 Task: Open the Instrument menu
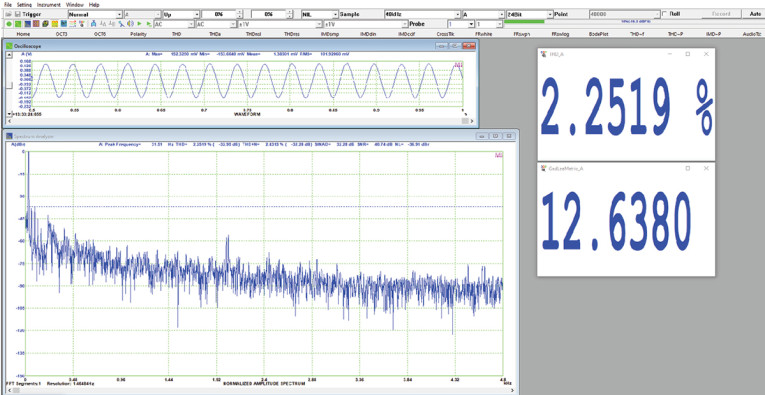click(49, 4)
